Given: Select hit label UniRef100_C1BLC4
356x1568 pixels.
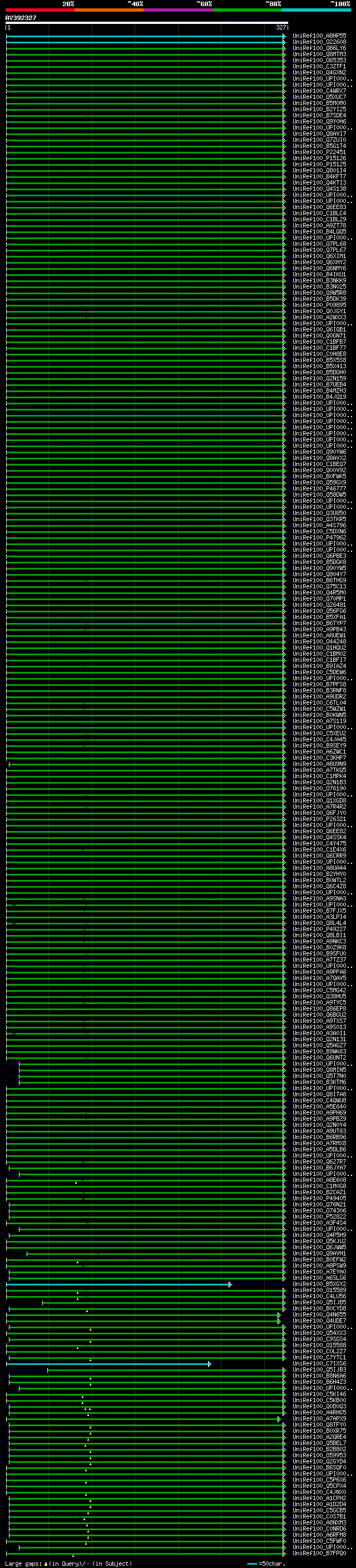Looking at the screenshot, I should [x=319, y=213].
